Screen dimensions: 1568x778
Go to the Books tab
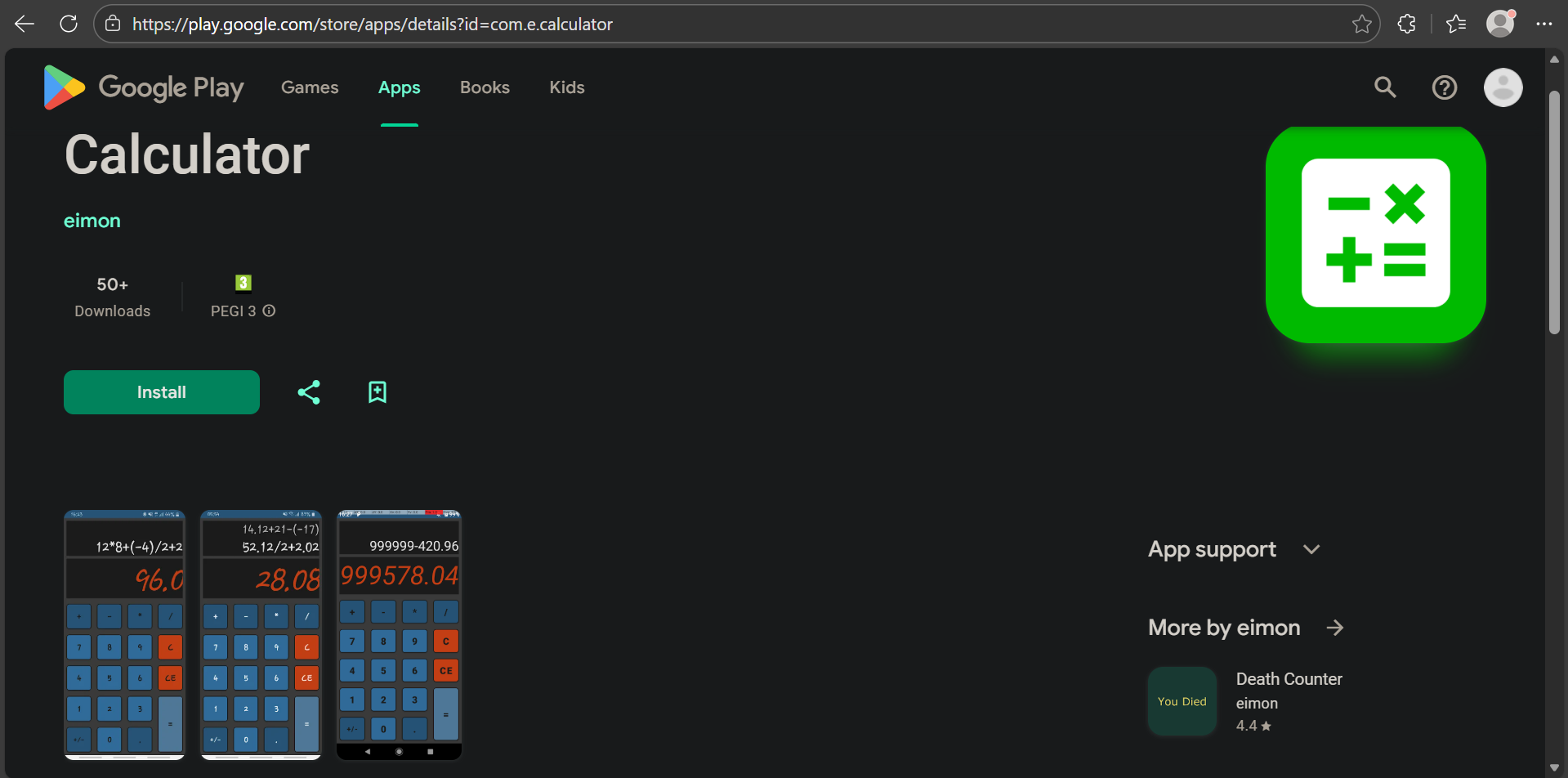point(485,87)
